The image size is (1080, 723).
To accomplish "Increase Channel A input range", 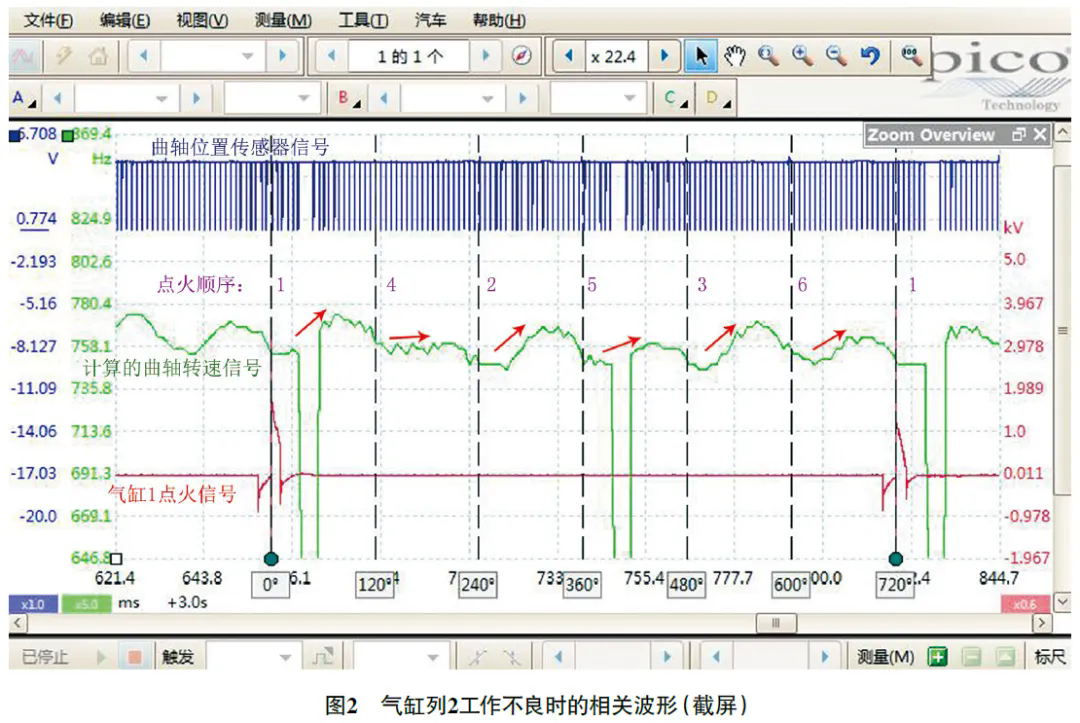I will [x=196, y=98].
